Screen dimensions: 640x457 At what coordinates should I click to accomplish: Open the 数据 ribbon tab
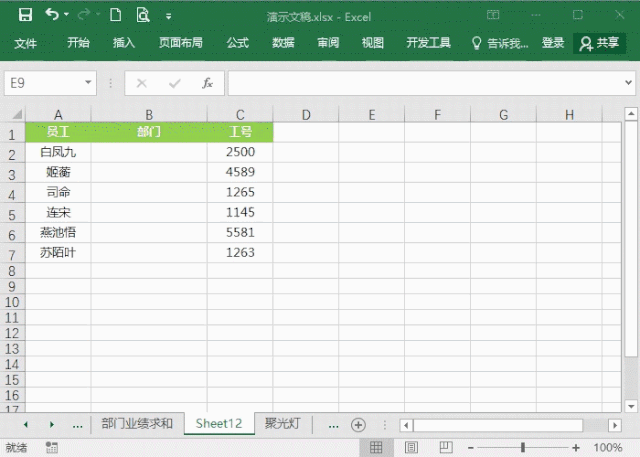pos(283,43)
